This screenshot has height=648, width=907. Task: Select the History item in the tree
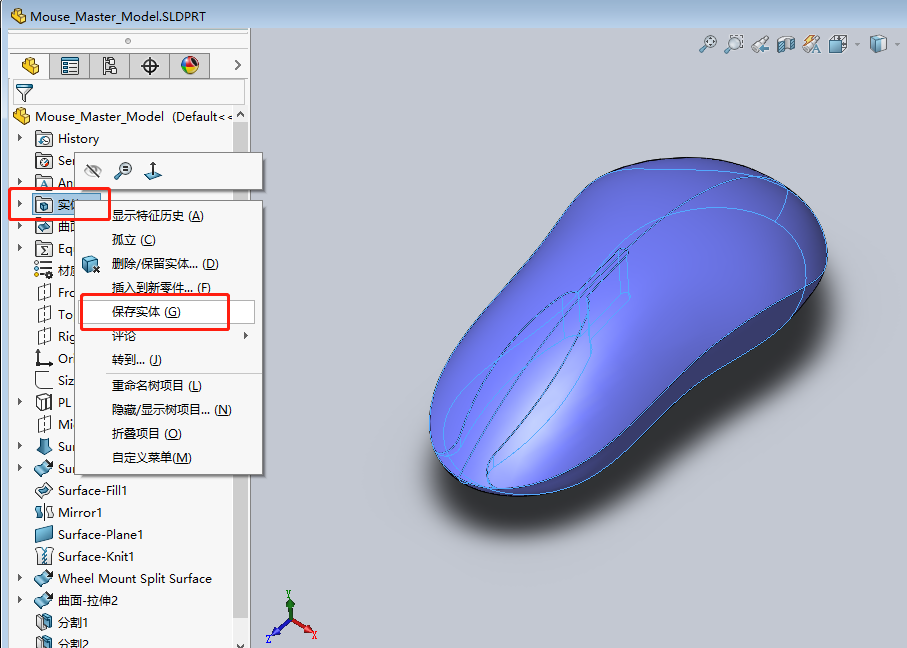pyautogui.click(x=78, y=139)
